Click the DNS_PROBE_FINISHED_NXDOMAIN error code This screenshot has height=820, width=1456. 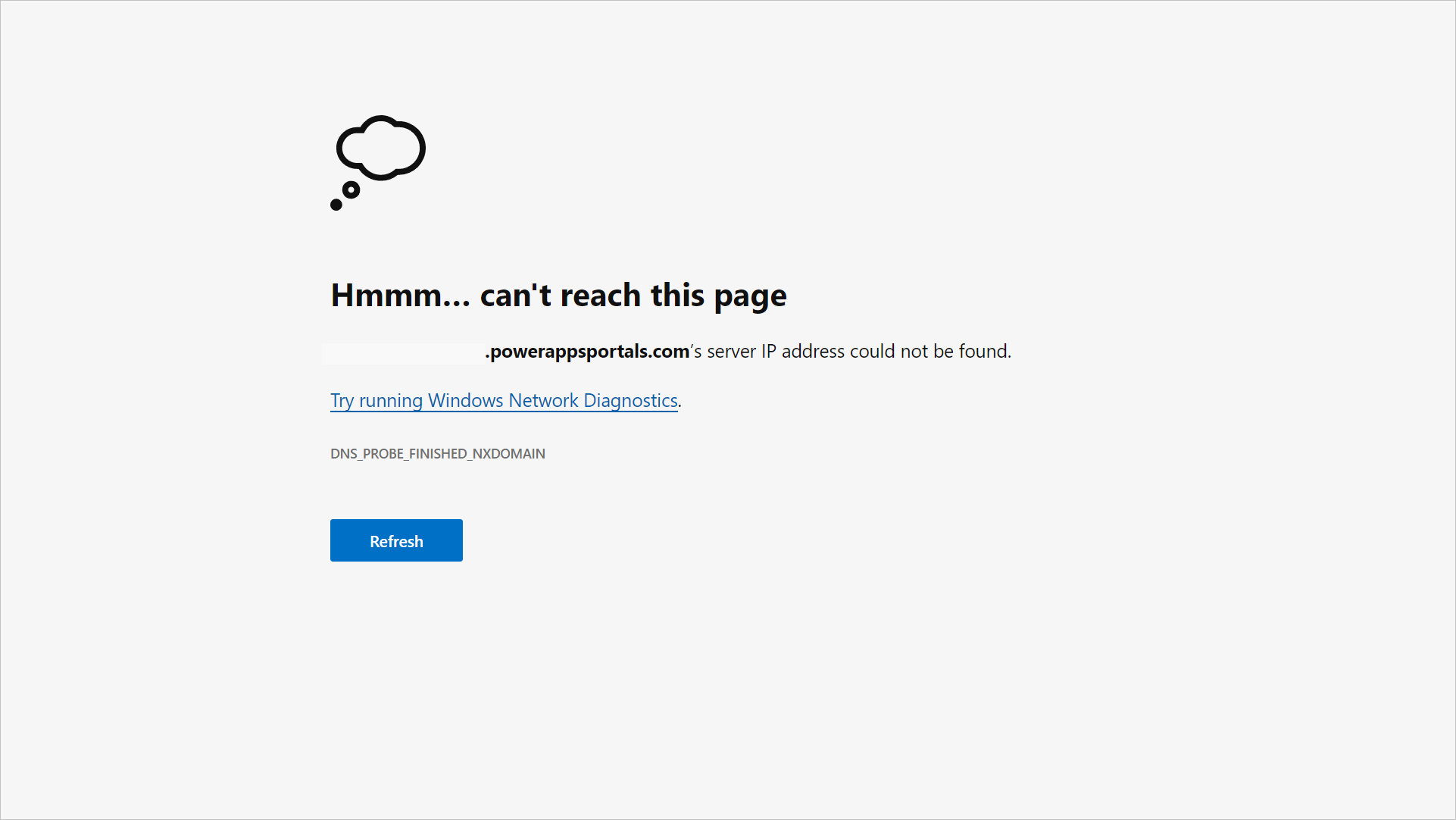(x=437, y=454)
